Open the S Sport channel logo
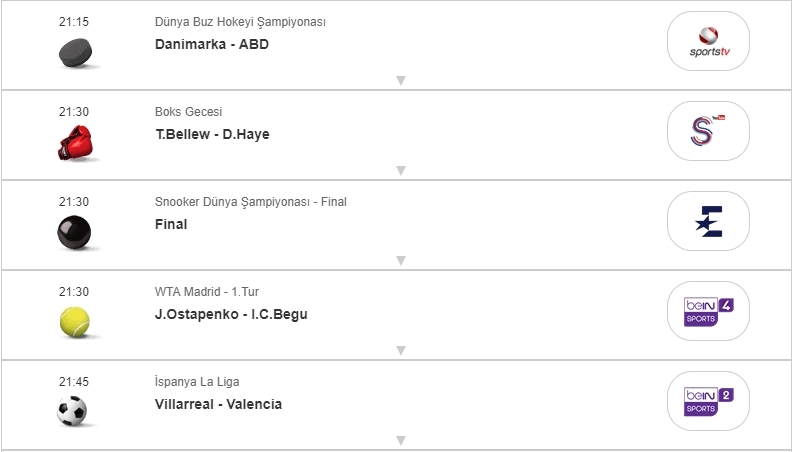 coord(708,131)
